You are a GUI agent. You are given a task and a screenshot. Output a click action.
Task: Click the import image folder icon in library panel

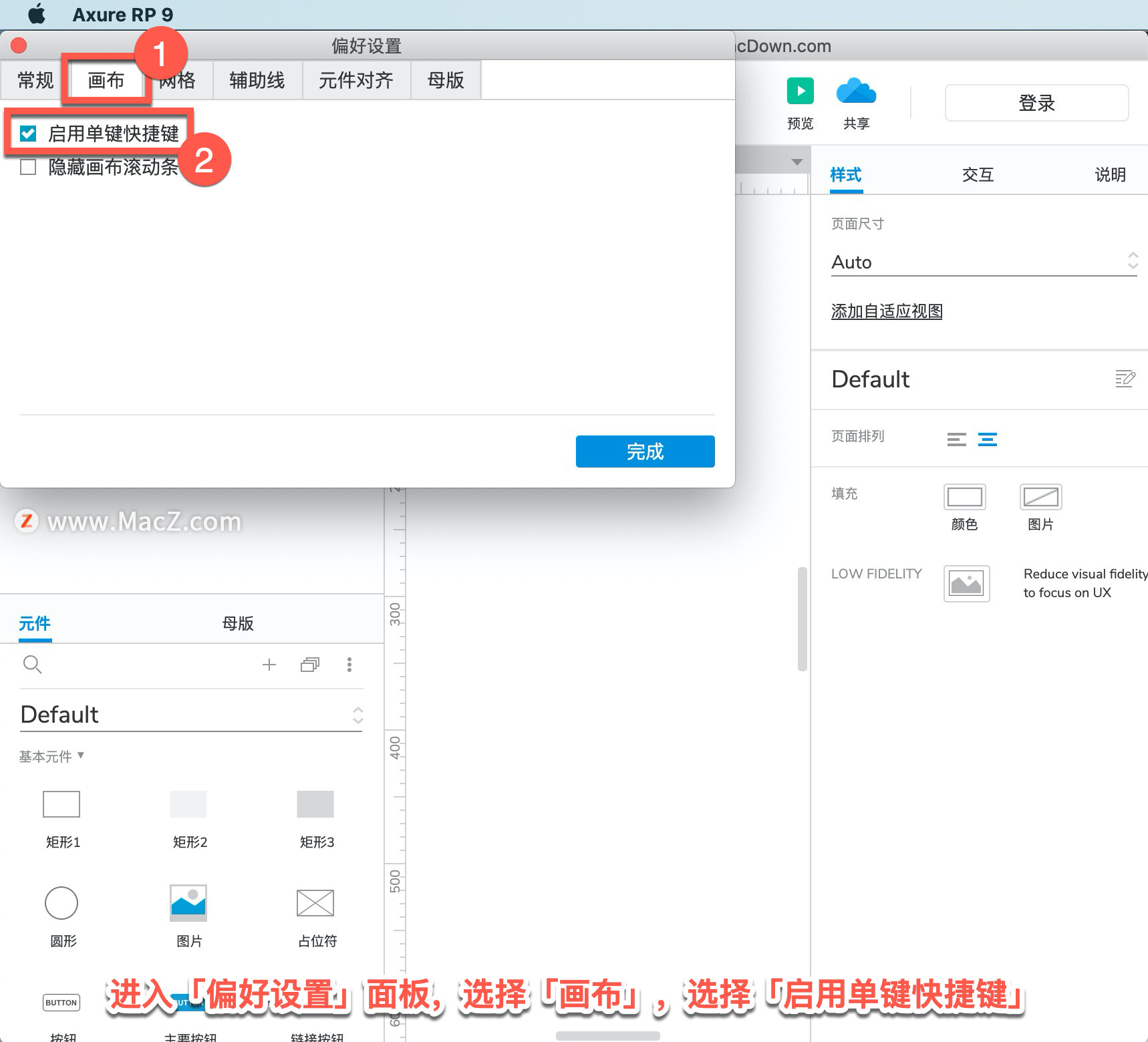310,664
